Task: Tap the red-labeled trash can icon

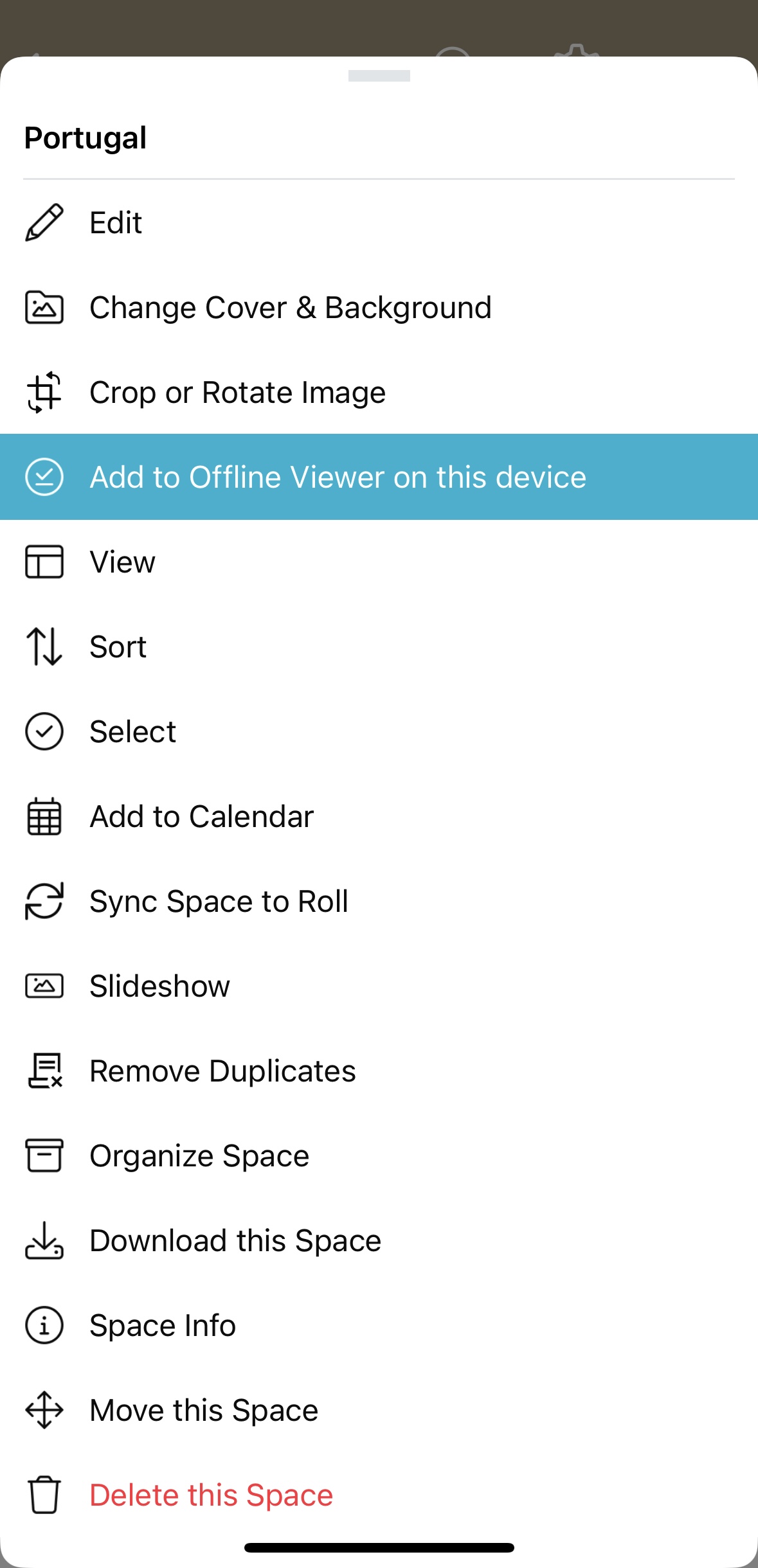Action: pos(44,1495)
